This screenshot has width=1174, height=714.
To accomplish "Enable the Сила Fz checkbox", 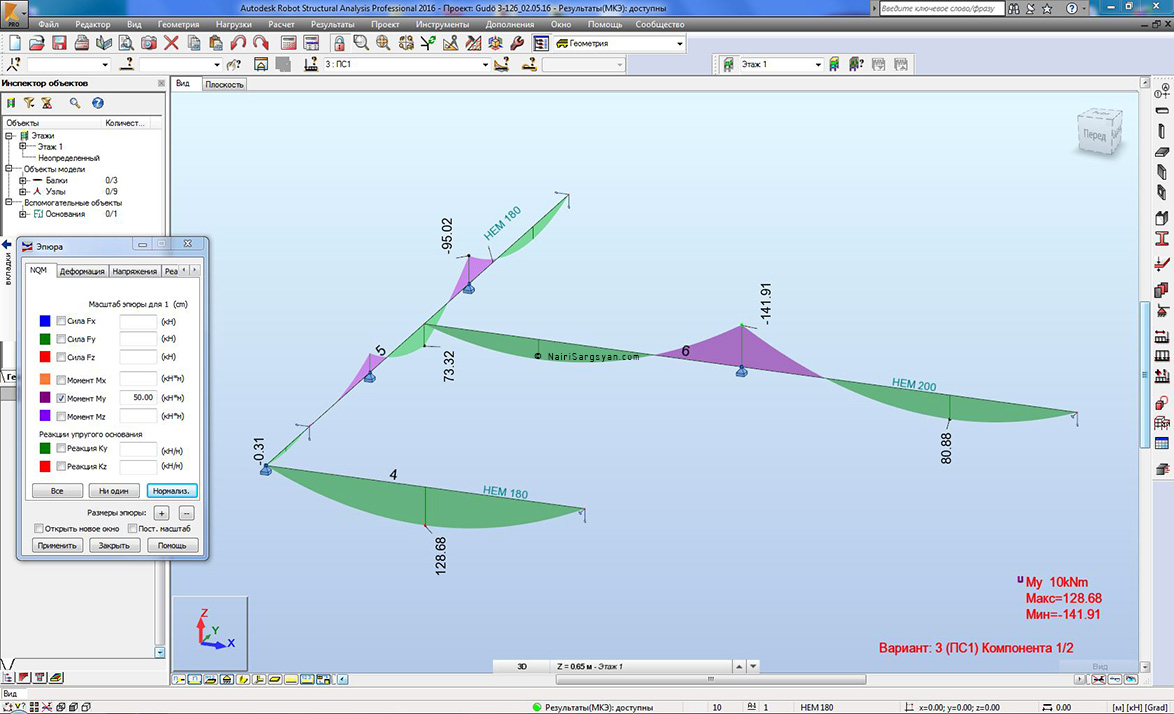I will click(x=61, y=357).
